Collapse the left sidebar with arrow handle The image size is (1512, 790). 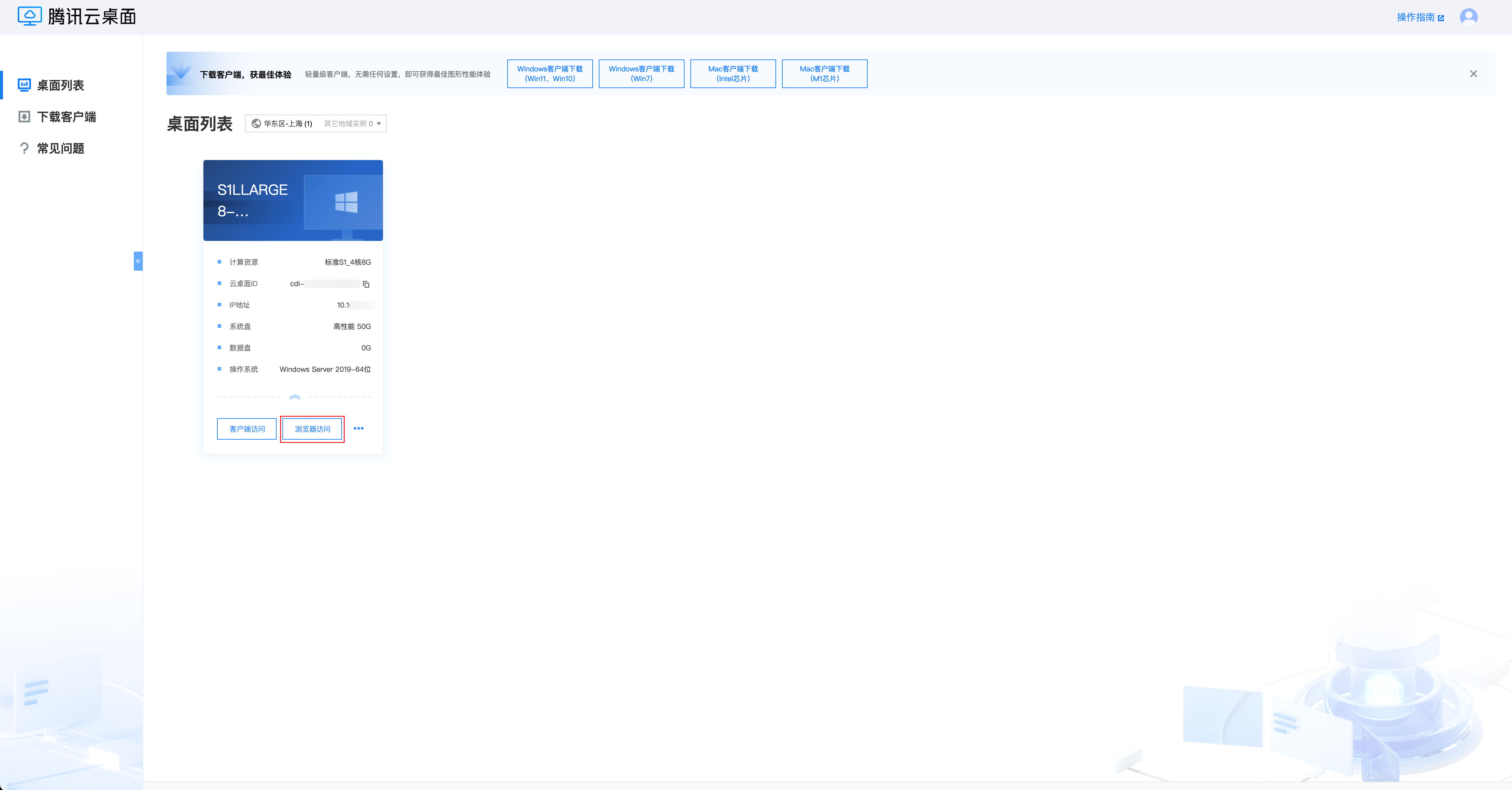tap(138, 261)
